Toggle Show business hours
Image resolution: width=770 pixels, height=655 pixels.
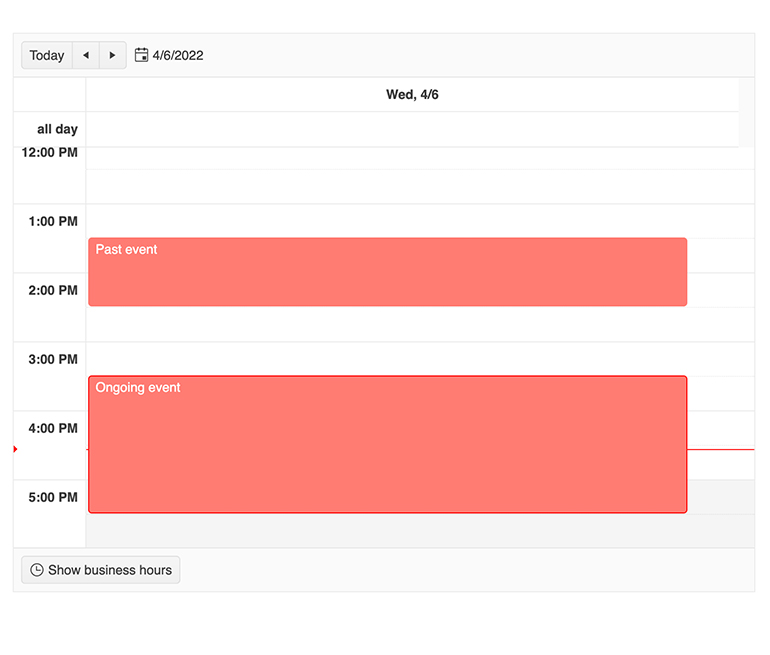pyautogui.click(x=101, y=570)
